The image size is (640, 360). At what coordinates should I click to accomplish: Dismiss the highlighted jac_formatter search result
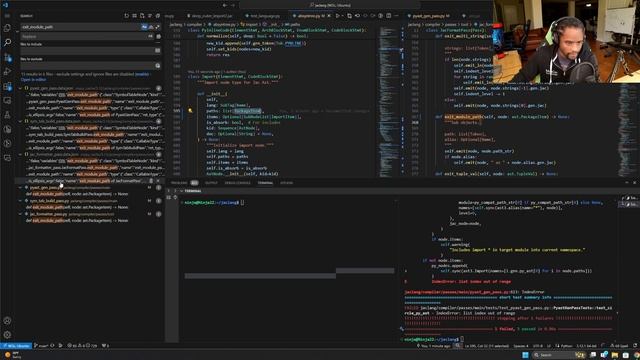(x=158, y=181)
